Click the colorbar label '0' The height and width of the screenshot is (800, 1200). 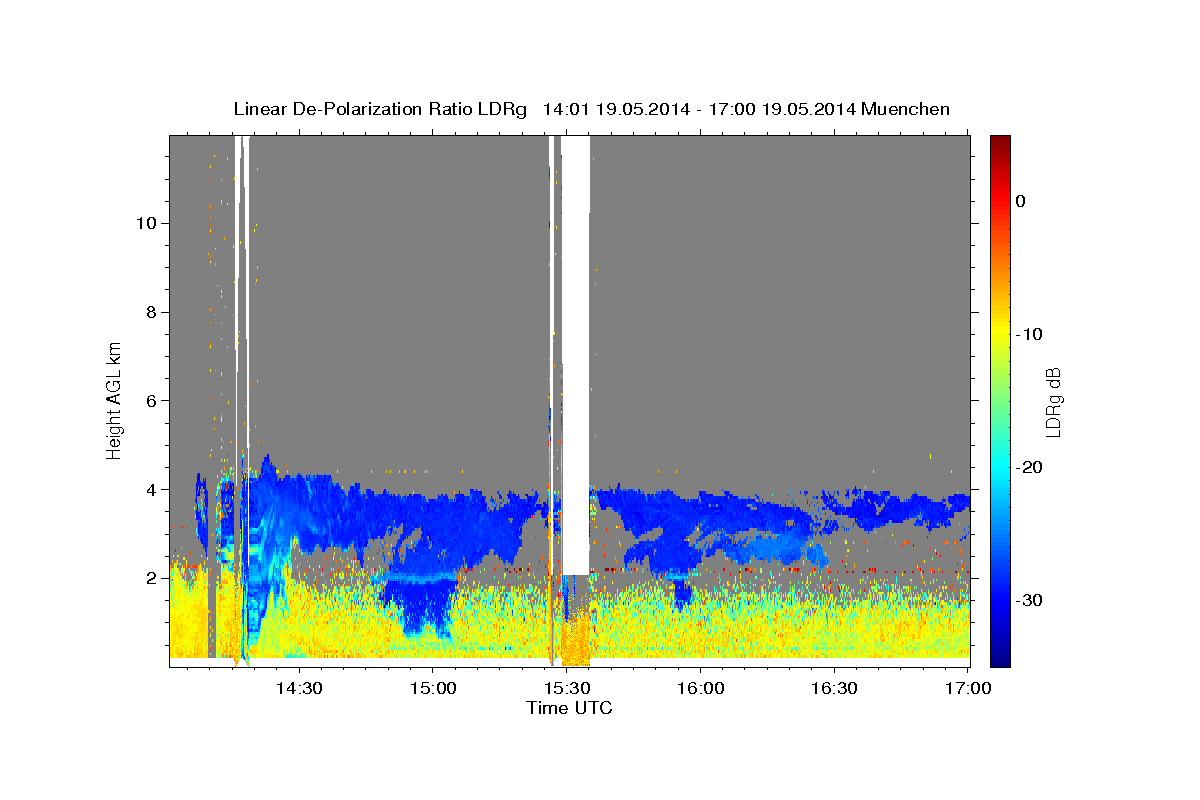(x=1020, y=201)
